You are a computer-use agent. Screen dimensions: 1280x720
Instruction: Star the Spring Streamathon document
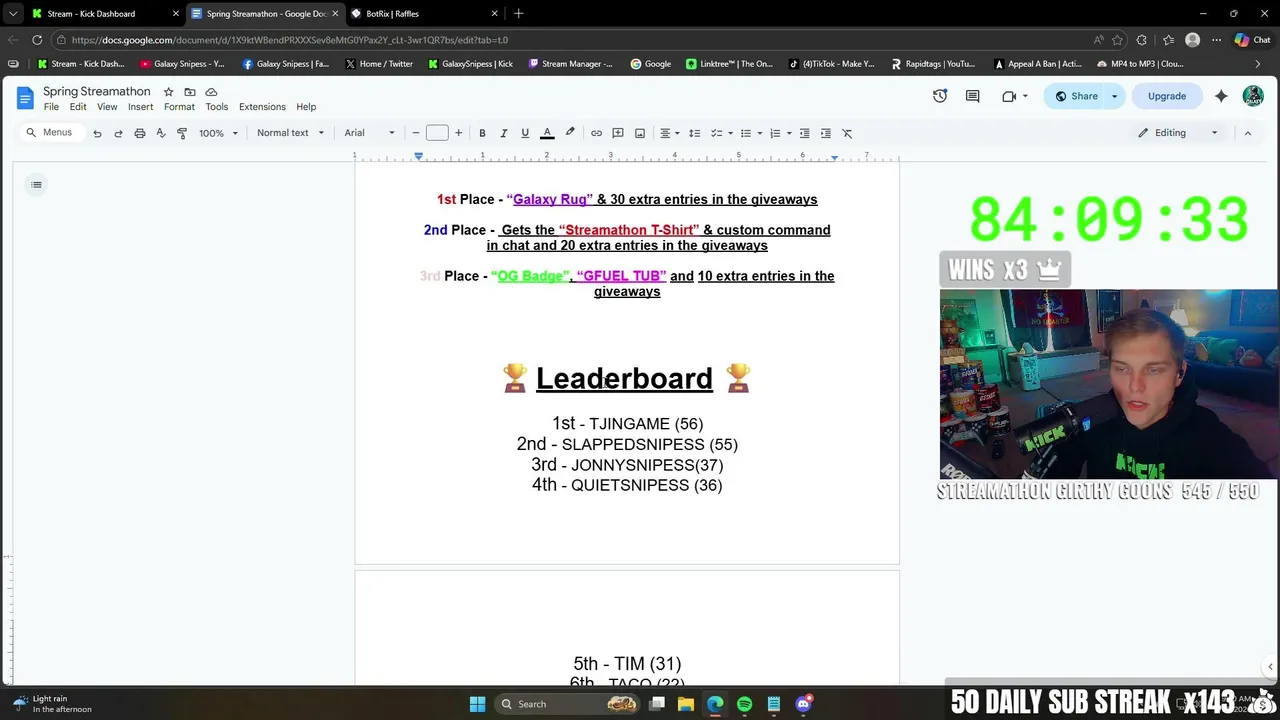tap(168, 92)
